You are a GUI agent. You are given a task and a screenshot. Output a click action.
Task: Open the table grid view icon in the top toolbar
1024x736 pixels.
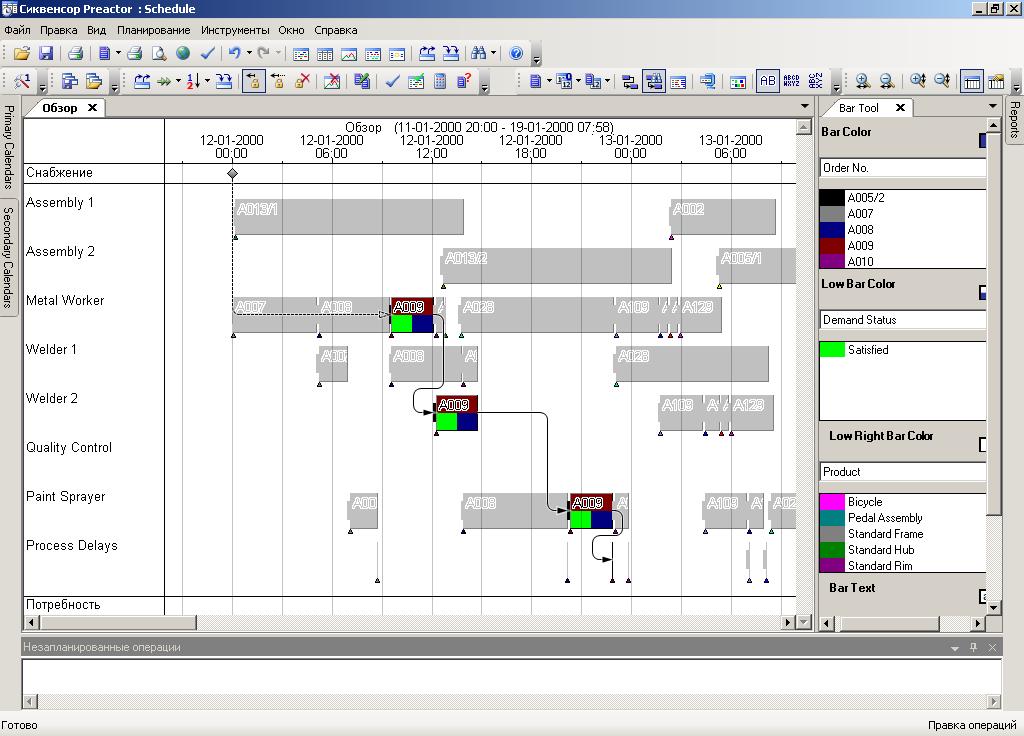click(x=325, y=54)
